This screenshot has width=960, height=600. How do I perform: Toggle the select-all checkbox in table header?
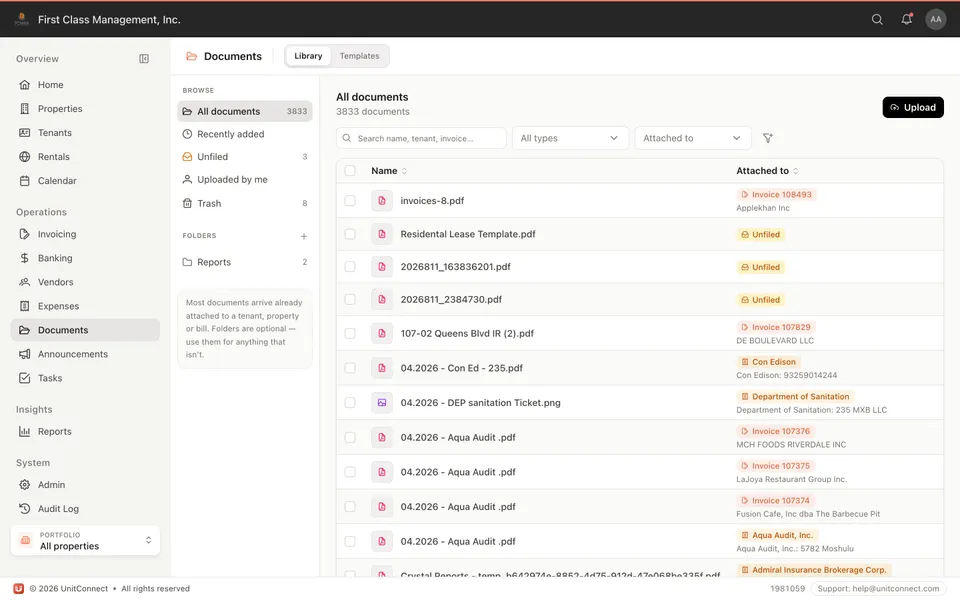pyautogui.click(x=350, y=171)
